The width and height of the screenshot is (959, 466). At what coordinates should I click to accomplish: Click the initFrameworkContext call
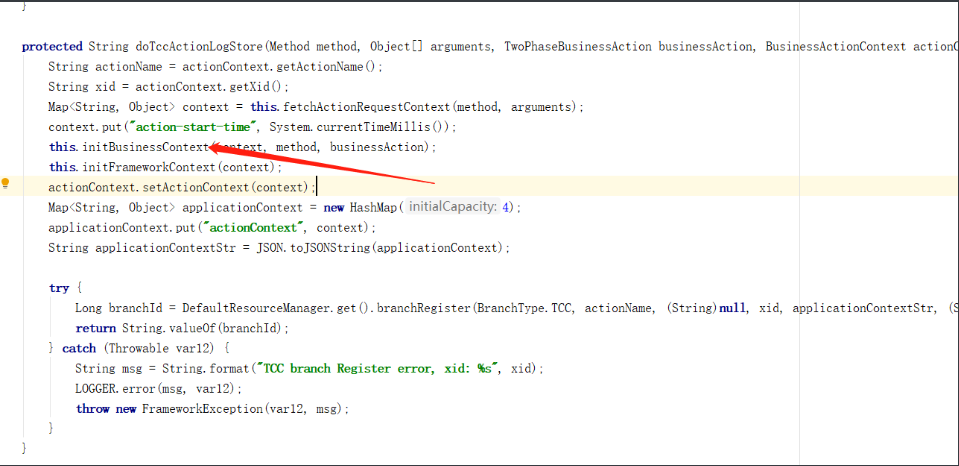(x=149, y=167)
